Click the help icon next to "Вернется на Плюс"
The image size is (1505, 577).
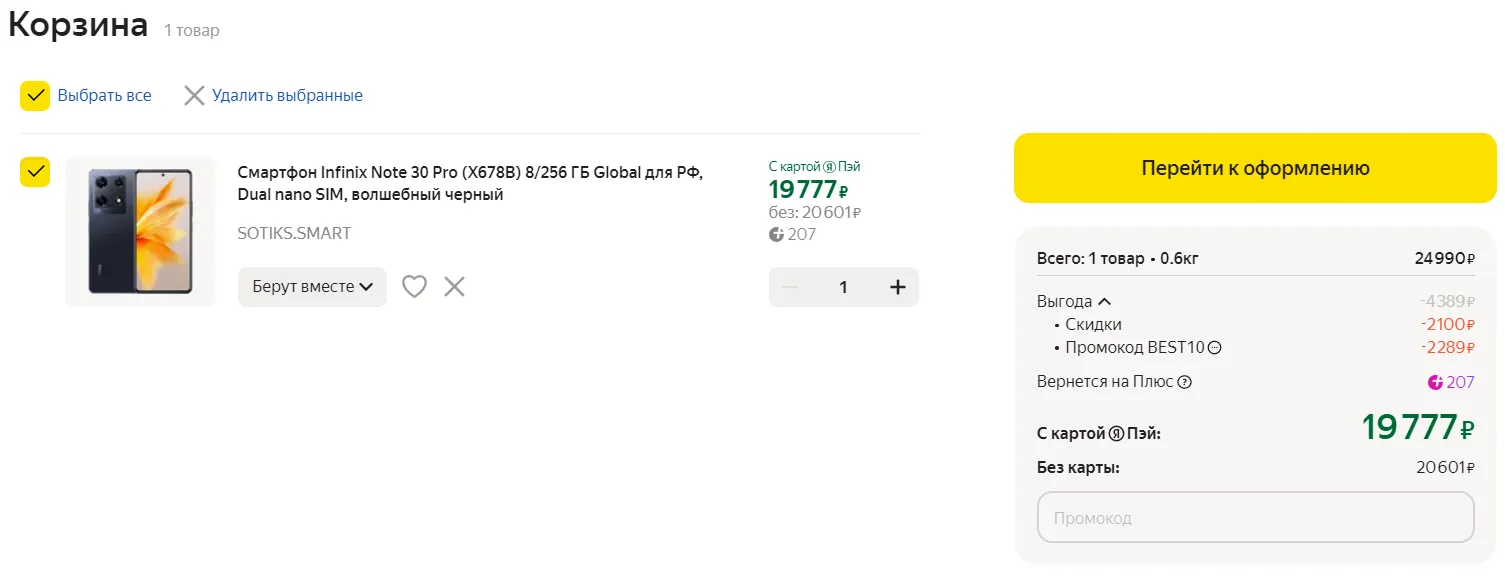pyautogui.click(x=1185, y=382)
